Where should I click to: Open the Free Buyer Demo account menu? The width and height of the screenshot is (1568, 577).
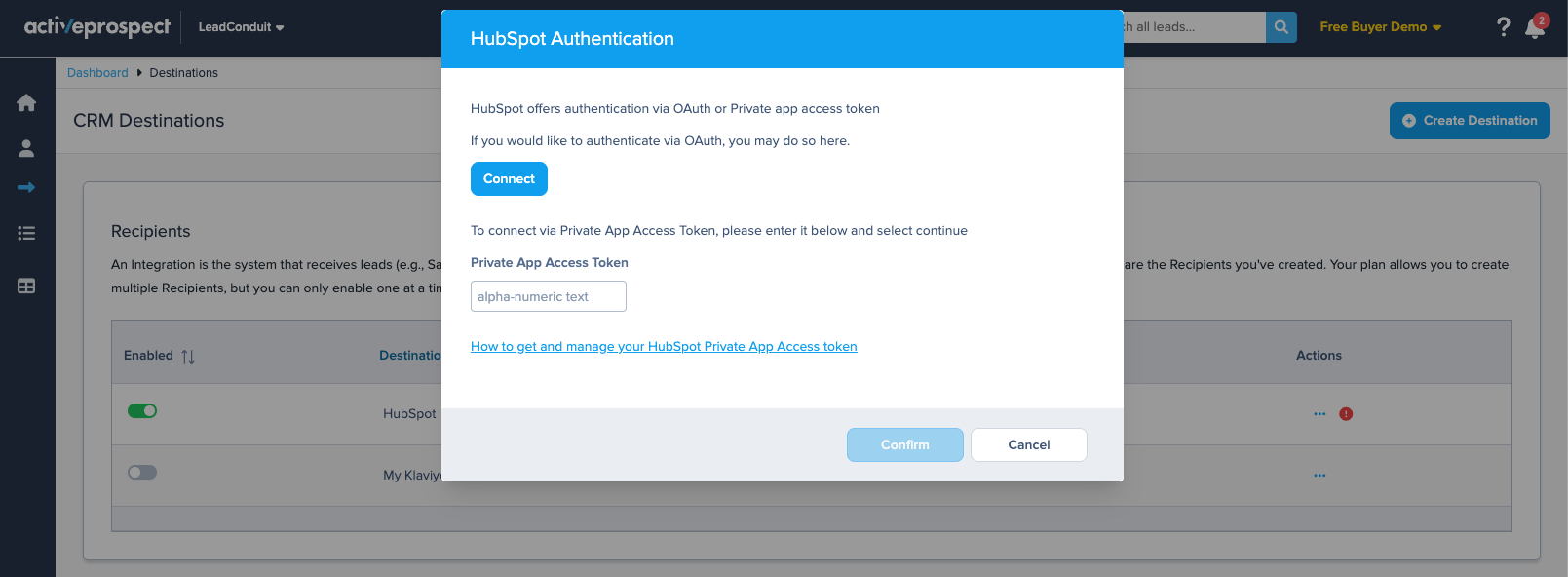point(1380,27)
